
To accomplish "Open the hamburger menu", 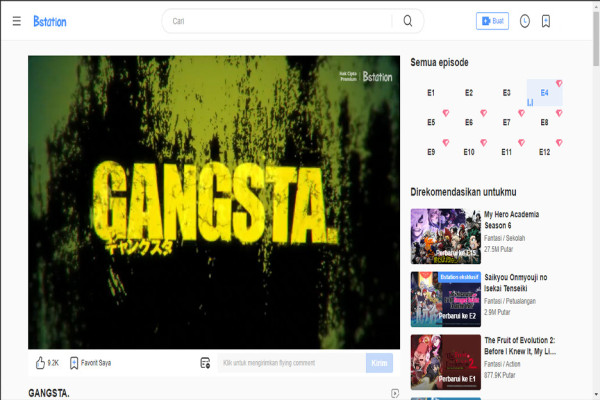I will (16, 21).
